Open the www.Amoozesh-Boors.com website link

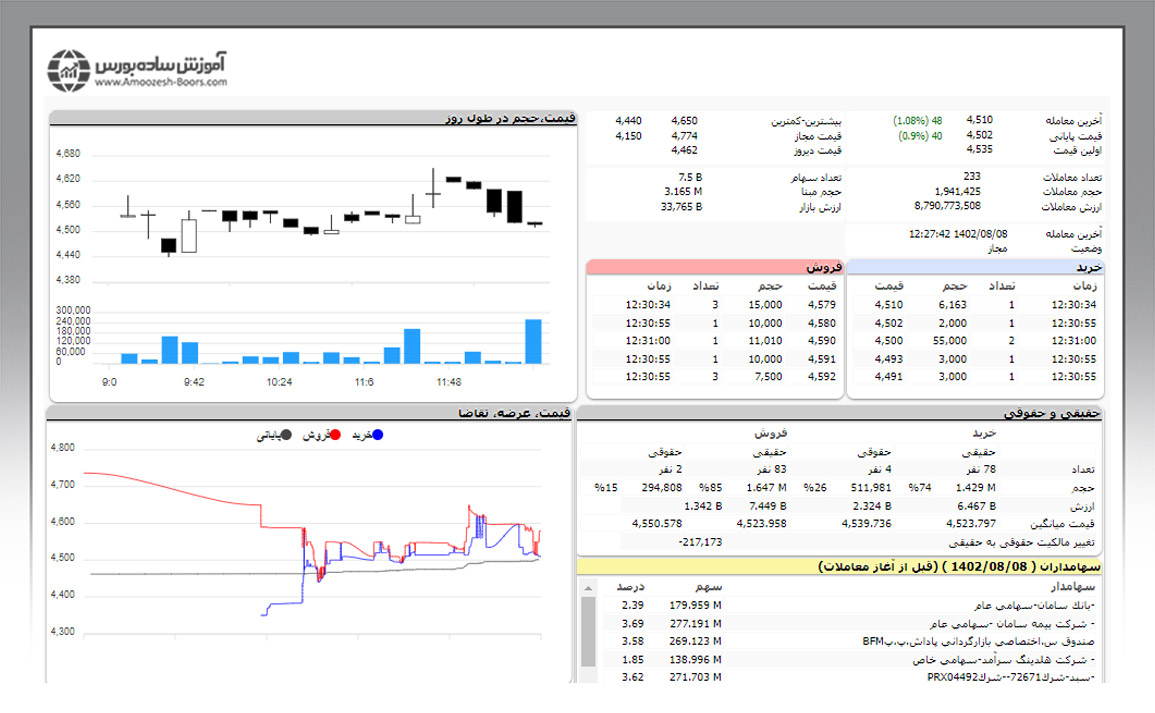(x=162, y=83)
